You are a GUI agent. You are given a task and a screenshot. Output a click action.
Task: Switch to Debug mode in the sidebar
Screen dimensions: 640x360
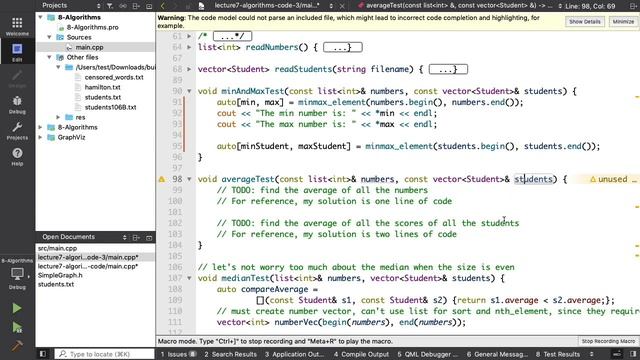point(17,104)
